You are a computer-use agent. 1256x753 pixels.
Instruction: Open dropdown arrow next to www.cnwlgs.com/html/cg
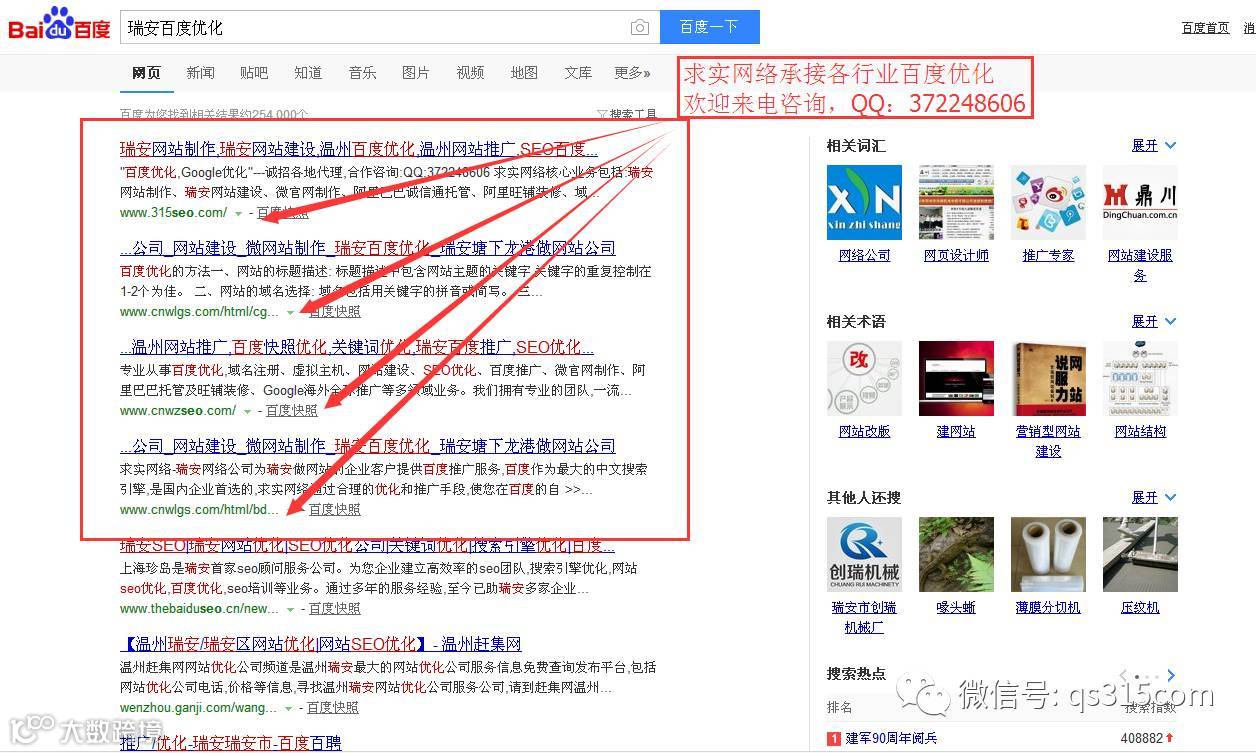coord(290,312)
